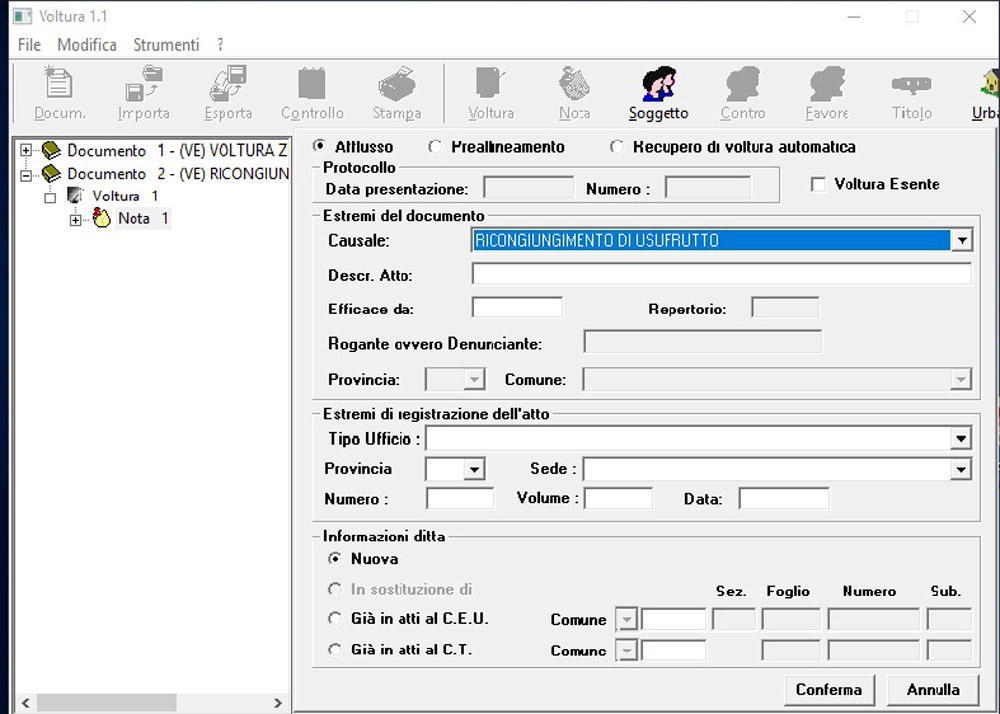
Task: Collapse the Voltura 1 tree node
Action: (x=50, y=197)
